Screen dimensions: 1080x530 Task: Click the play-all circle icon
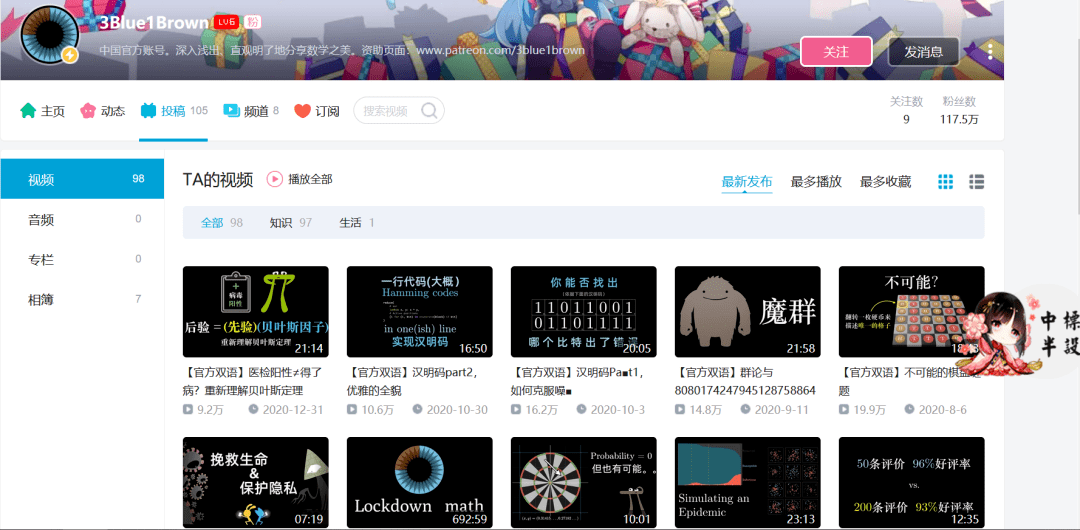(275, 179)
